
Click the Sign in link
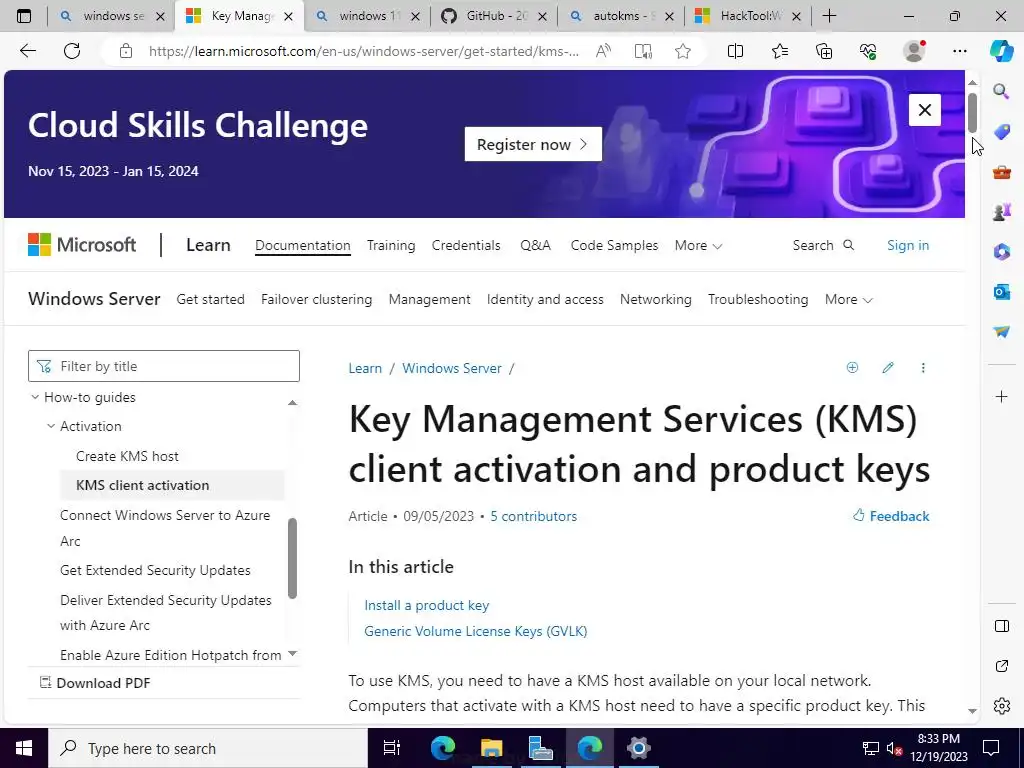[x=908, y=246]
